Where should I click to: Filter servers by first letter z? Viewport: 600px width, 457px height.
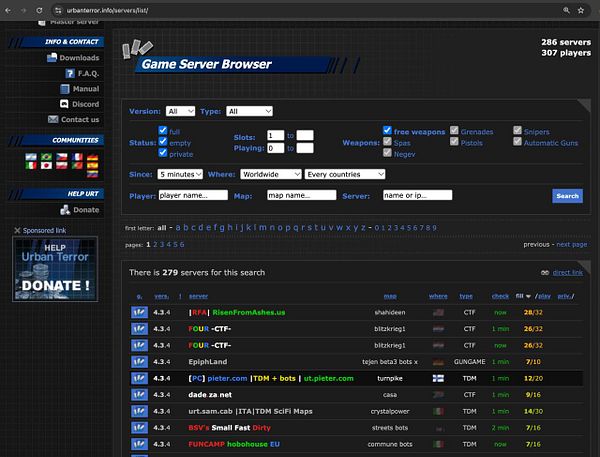pos(363,227)
